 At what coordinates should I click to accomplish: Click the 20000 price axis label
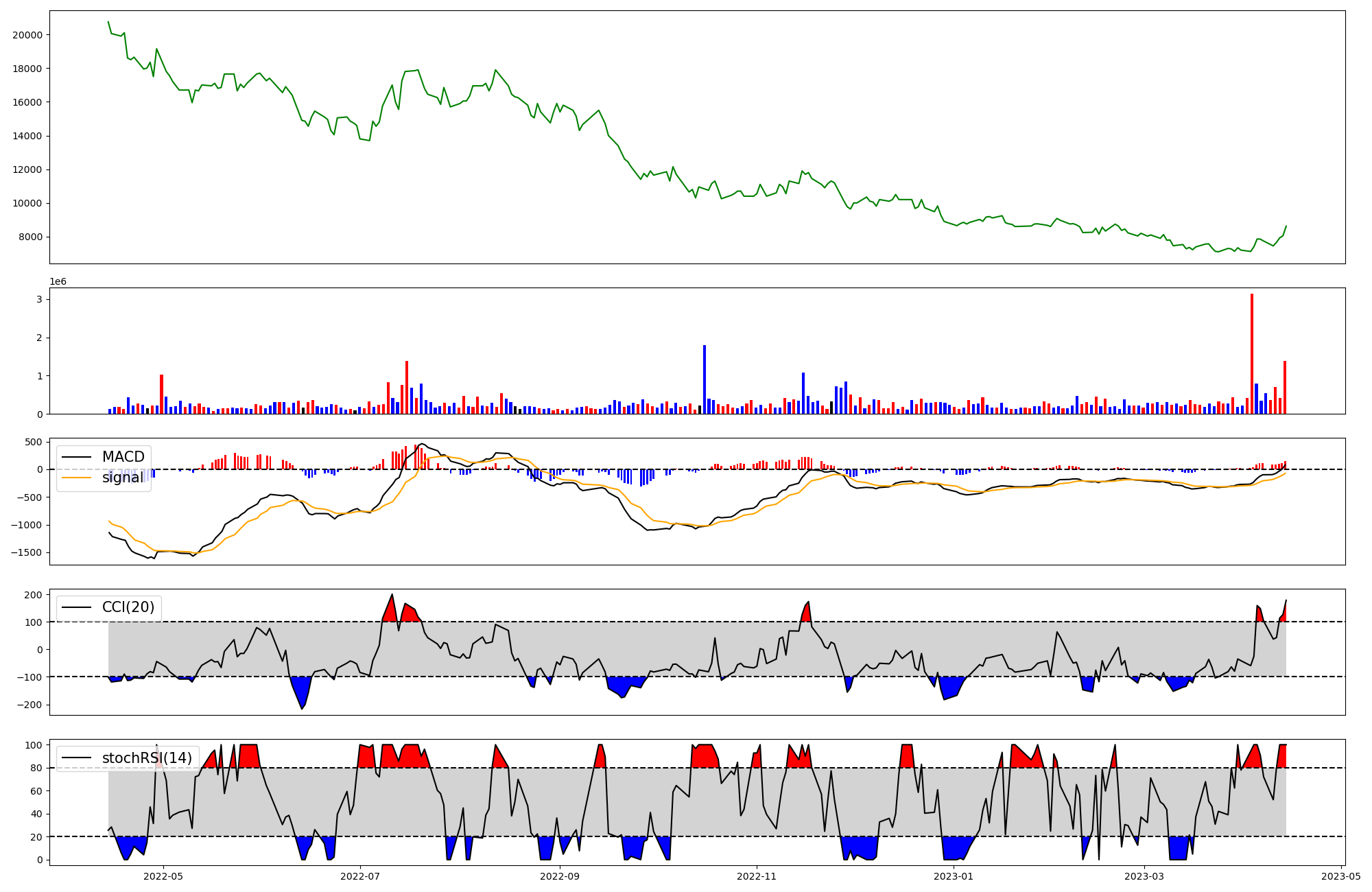[28, 35]
